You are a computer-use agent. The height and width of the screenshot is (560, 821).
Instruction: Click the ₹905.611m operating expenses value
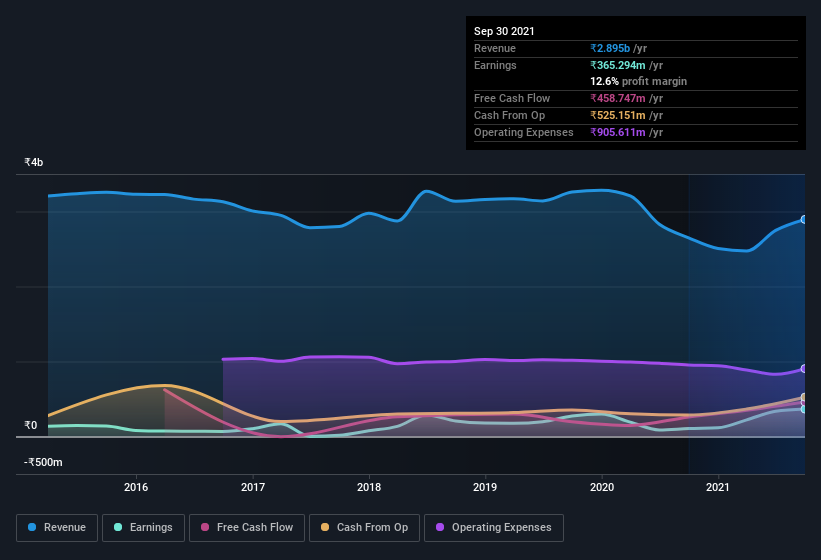point(618,132)
